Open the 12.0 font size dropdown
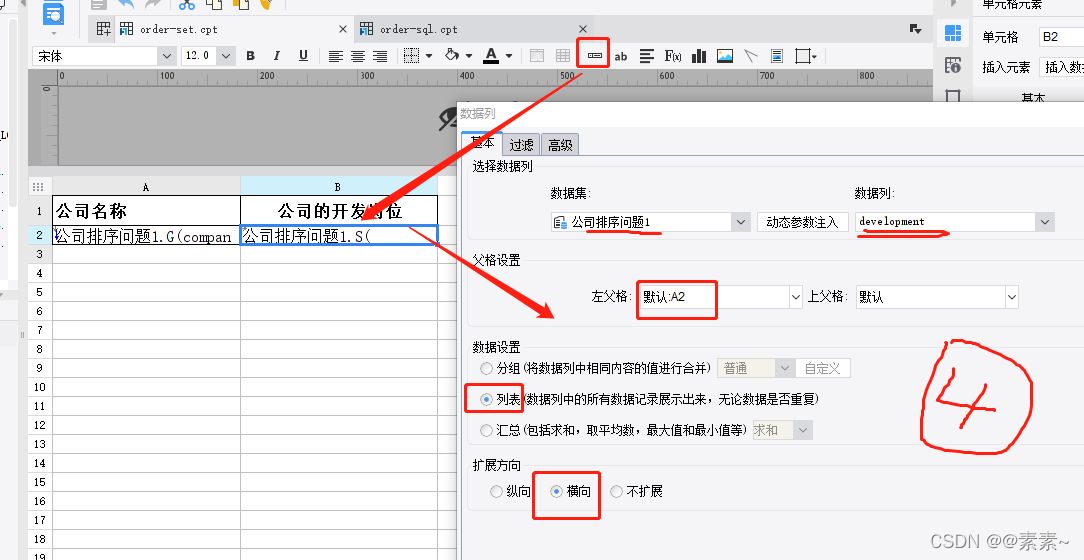 coord(227,56)
